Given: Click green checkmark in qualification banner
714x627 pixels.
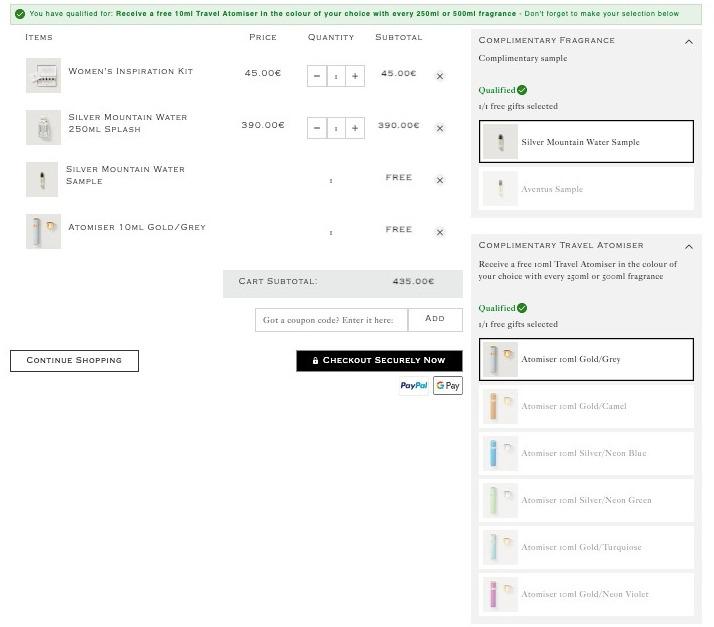Looking at the screenshot, I should coord(20,14).
